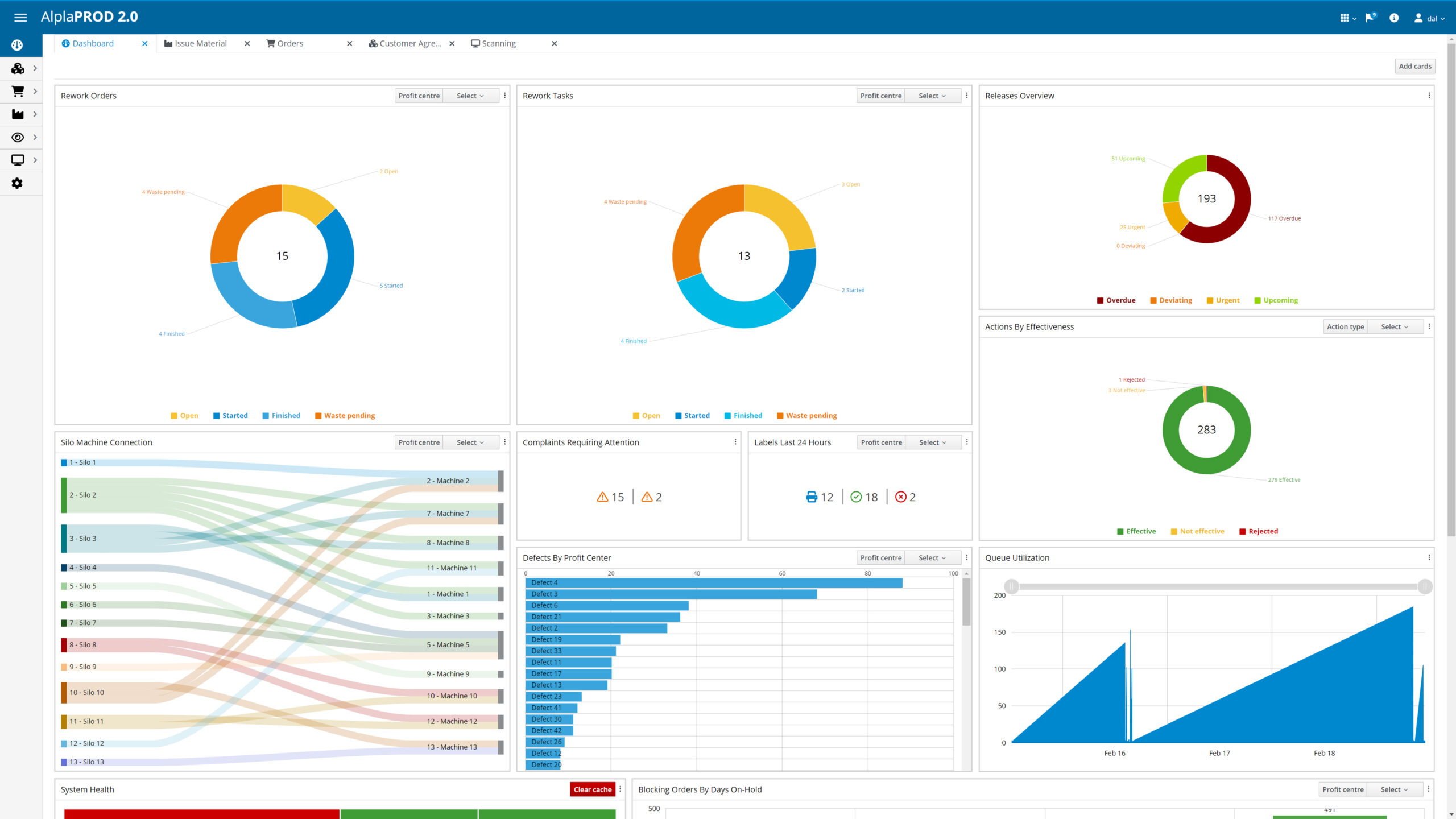Click the Add cards button
The width and height of the screenshot is (1456, 819).
(1415, 66)
